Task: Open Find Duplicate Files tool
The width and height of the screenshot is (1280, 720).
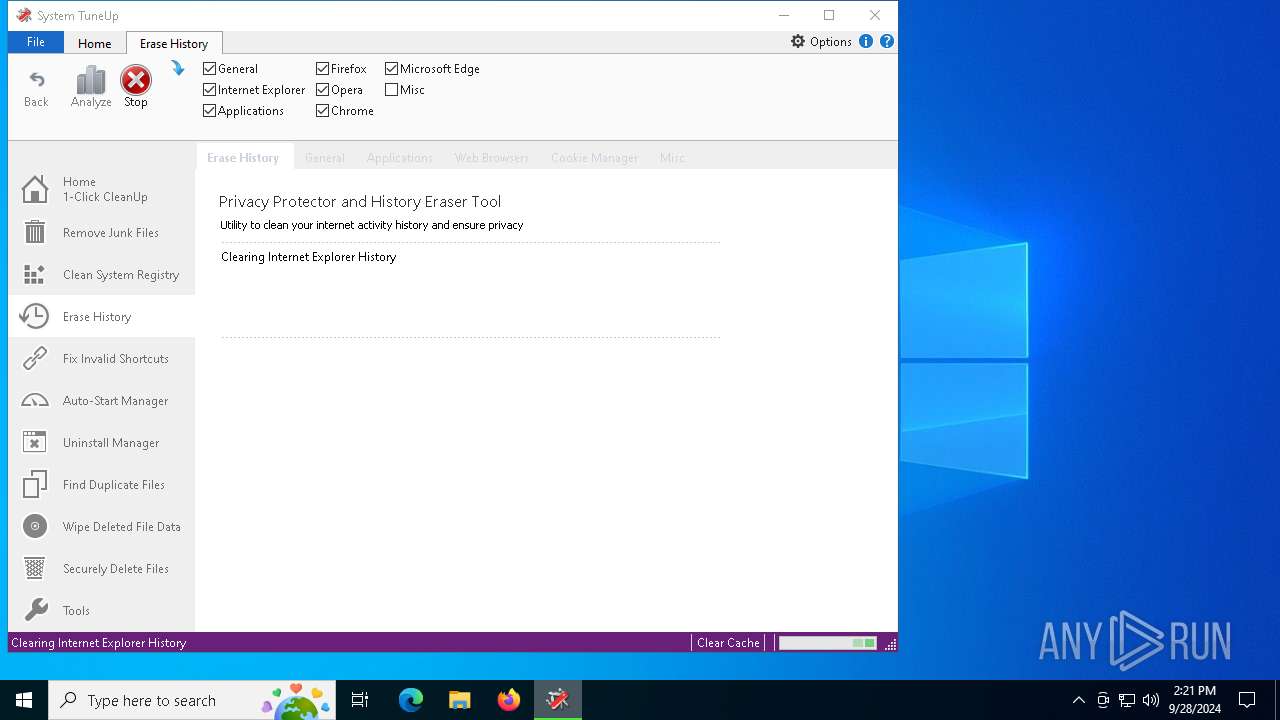Action: (x=101, y=484)
